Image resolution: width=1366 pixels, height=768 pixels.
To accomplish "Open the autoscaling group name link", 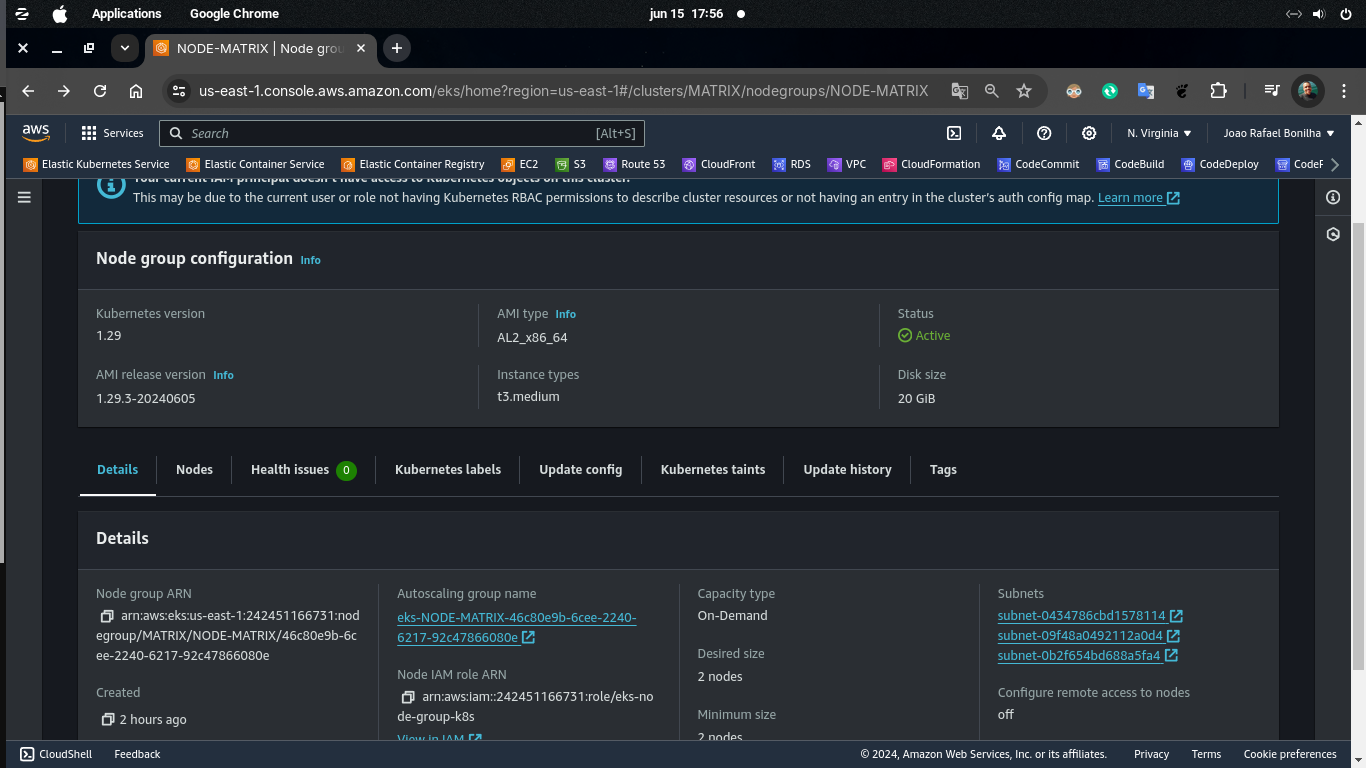I will tap(517, 628).
